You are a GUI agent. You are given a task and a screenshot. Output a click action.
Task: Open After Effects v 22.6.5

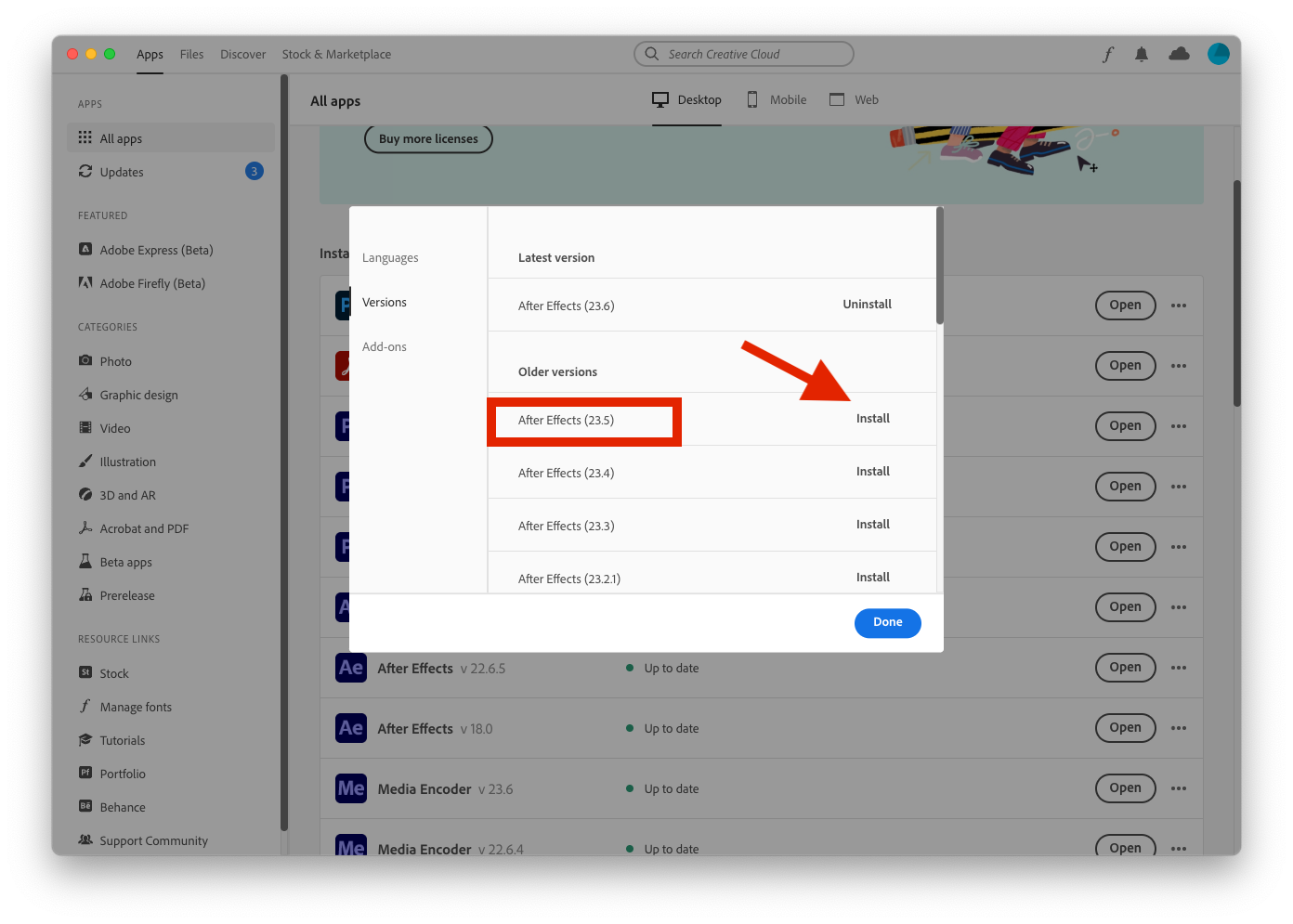[1125, 668]
